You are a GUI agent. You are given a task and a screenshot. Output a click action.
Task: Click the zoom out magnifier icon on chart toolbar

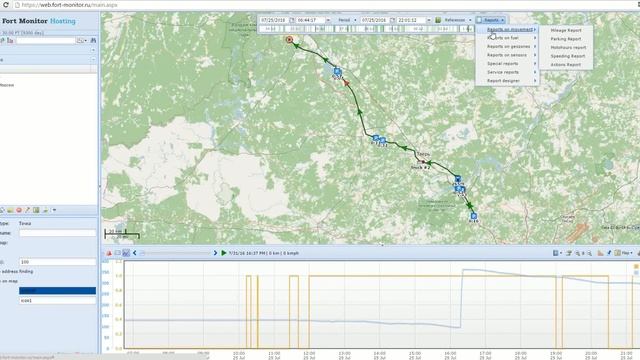tap(589, 253)
